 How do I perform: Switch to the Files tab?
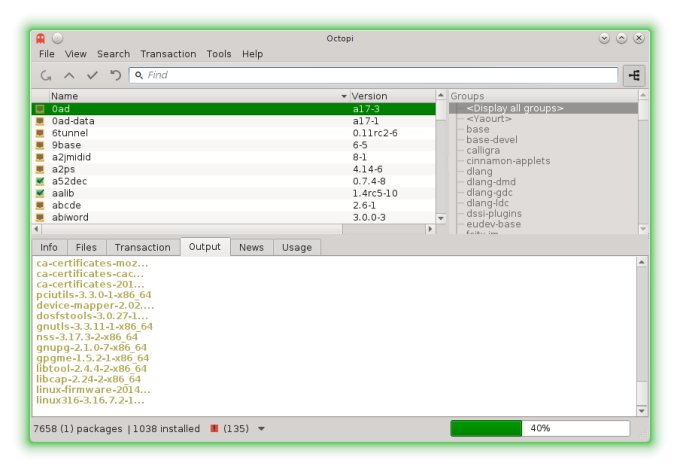click(86, 247)
